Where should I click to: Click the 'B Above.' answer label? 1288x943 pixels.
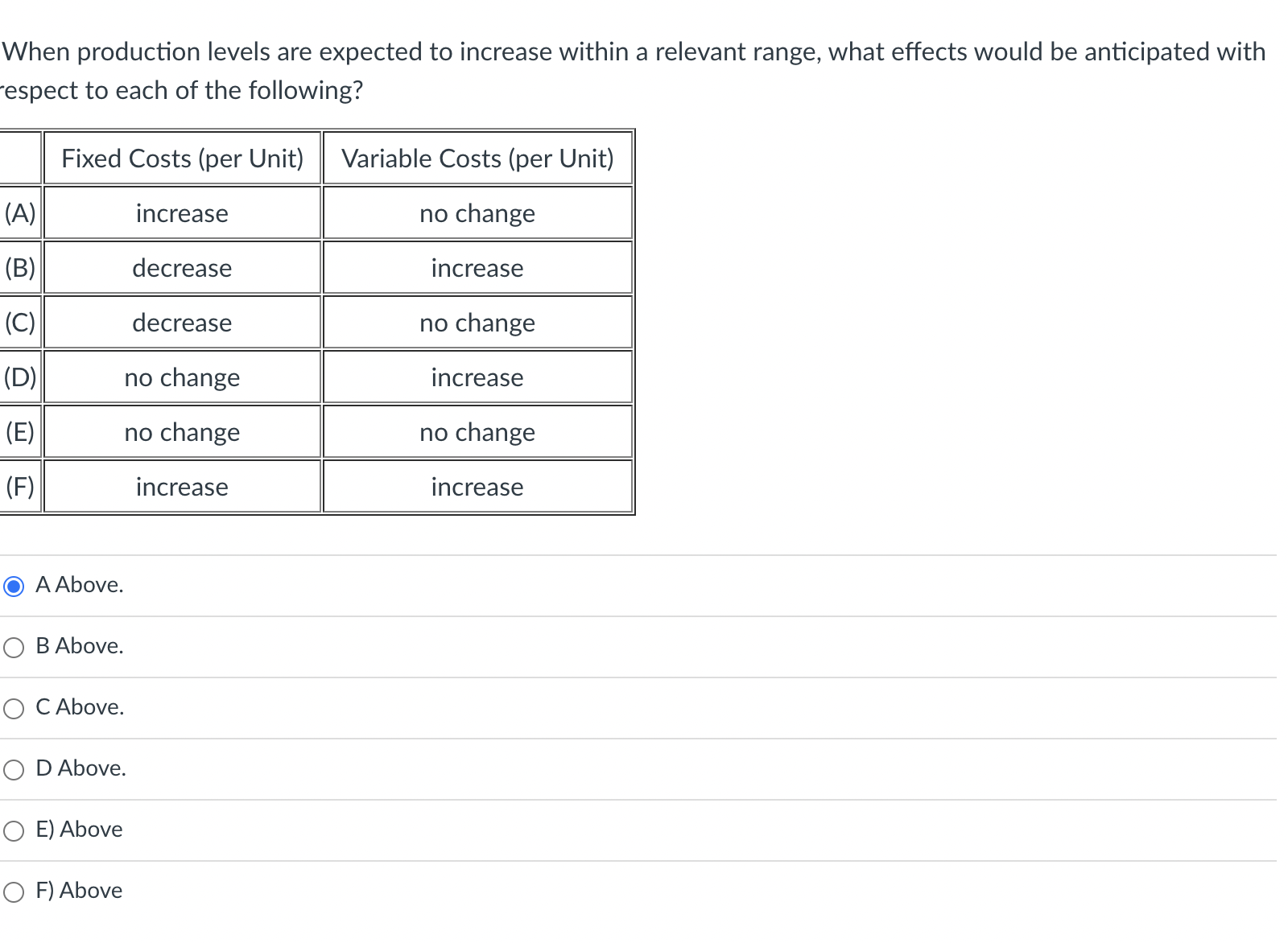[80, 646]
